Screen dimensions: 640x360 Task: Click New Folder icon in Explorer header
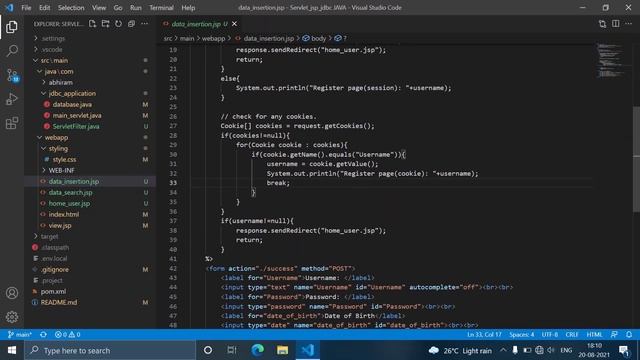105,24
